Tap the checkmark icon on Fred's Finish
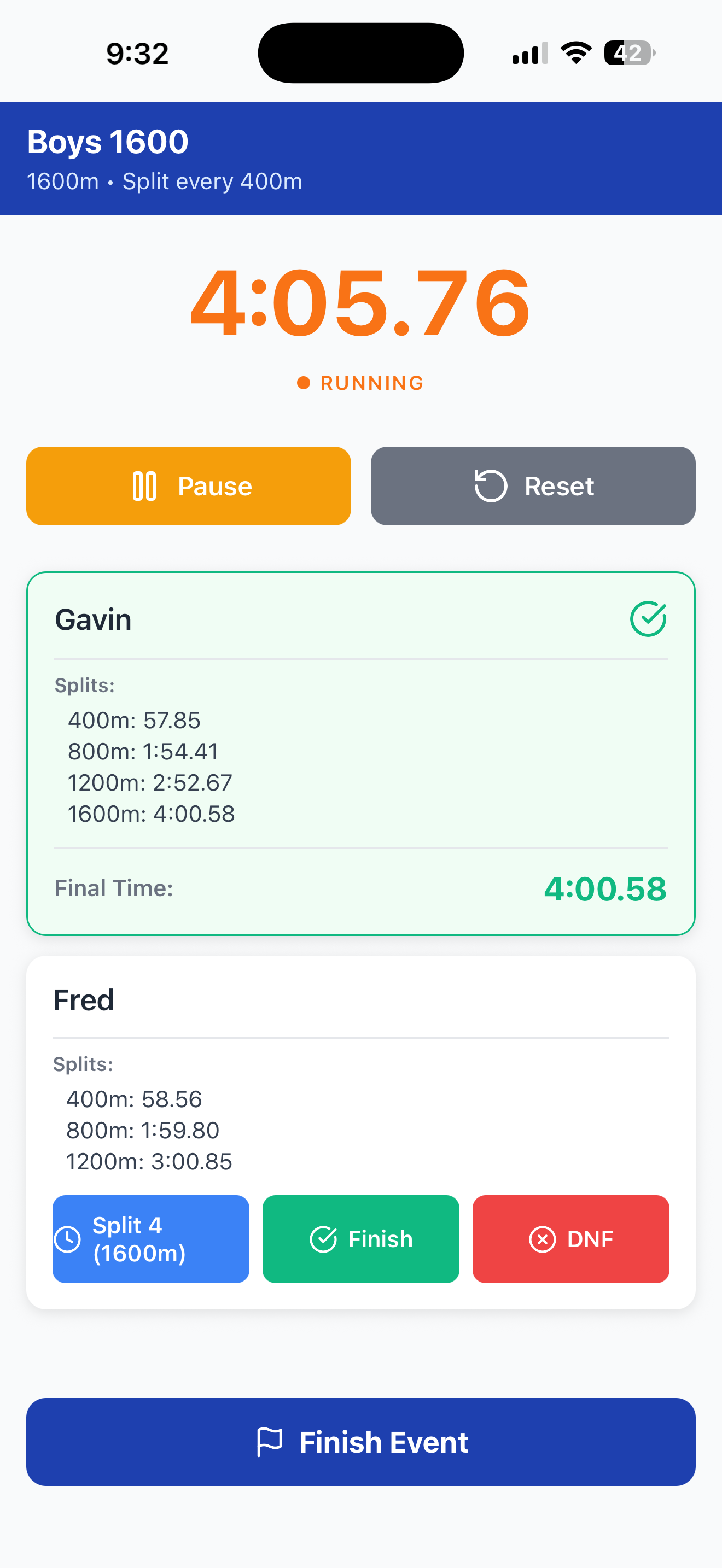 point(323,1239)
